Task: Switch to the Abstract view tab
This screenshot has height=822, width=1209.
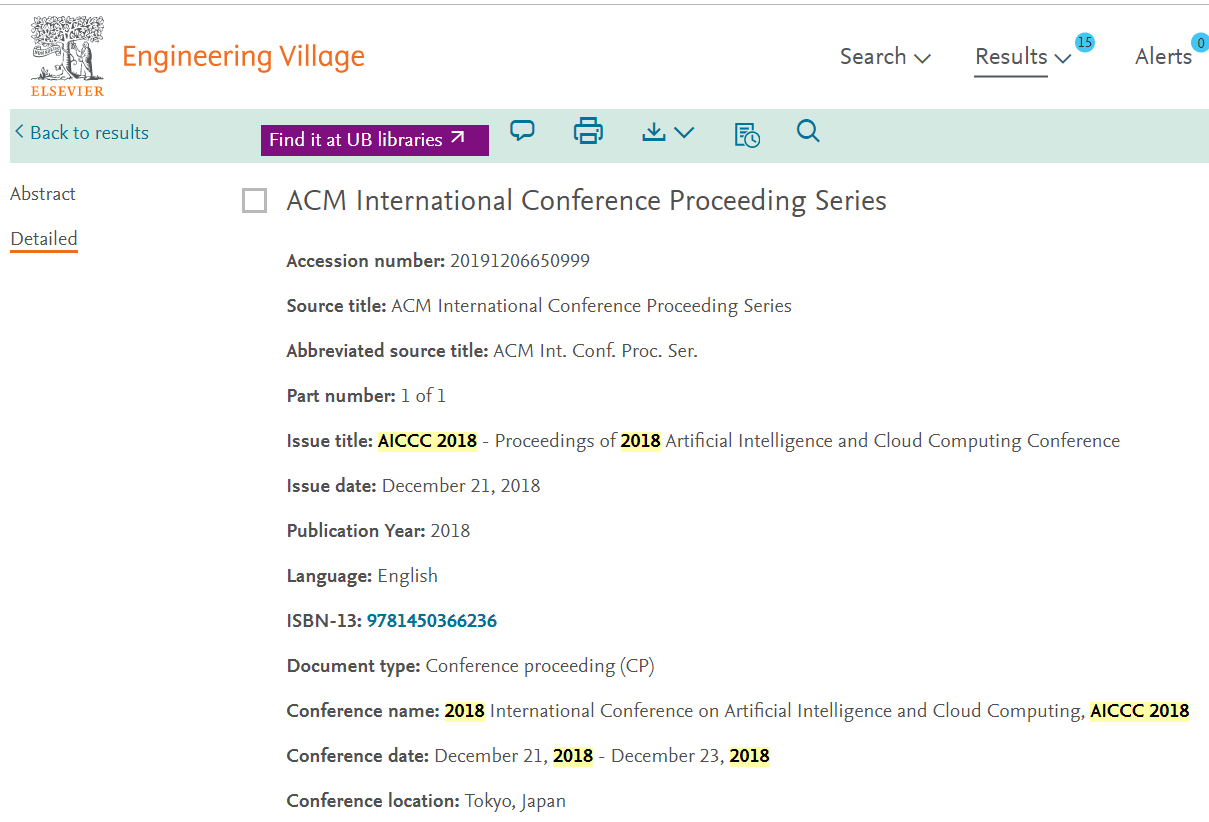Action: (x=43, y=194)
